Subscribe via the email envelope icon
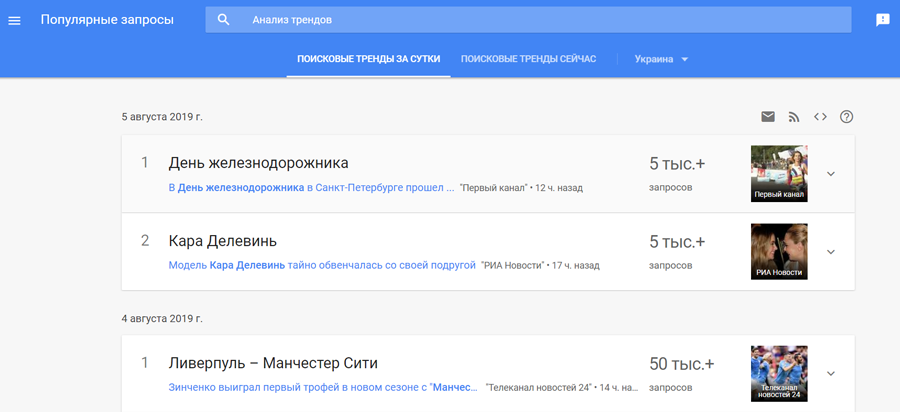 pyautogui.click(x=768, y=116)
